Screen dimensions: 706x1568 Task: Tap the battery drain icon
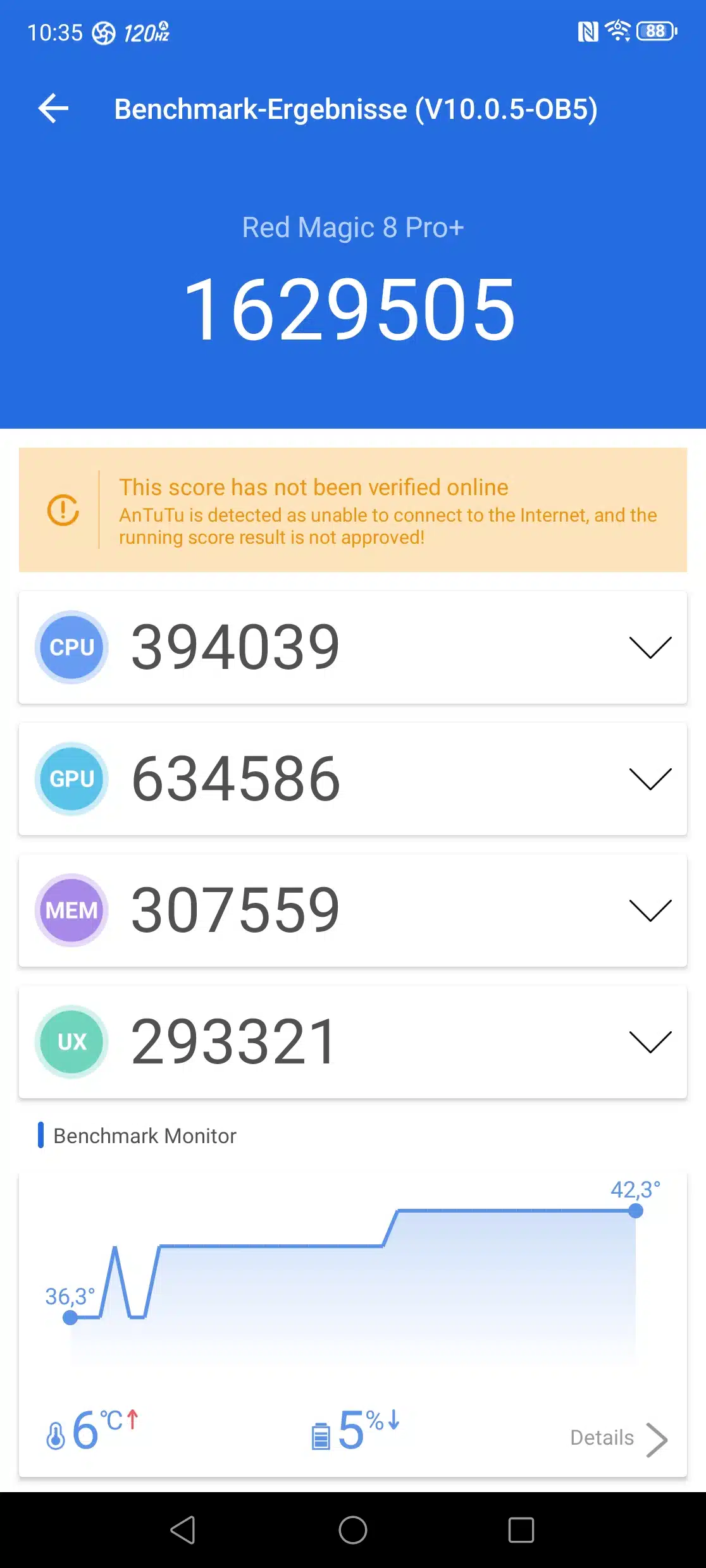pyautogui.click(x=321, y=1436)
